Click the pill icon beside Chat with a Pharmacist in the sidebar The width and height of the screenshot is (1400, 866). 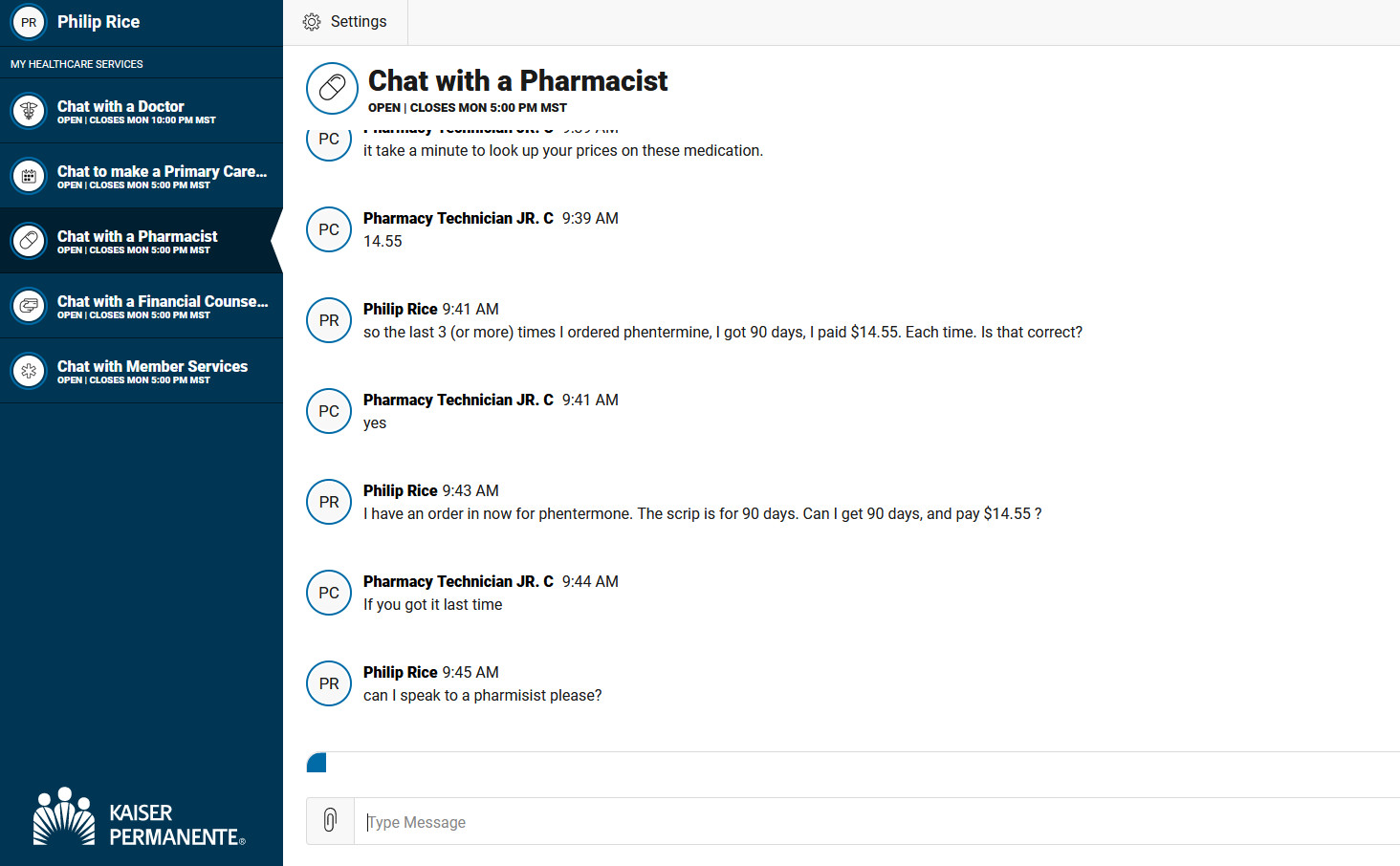29,241
